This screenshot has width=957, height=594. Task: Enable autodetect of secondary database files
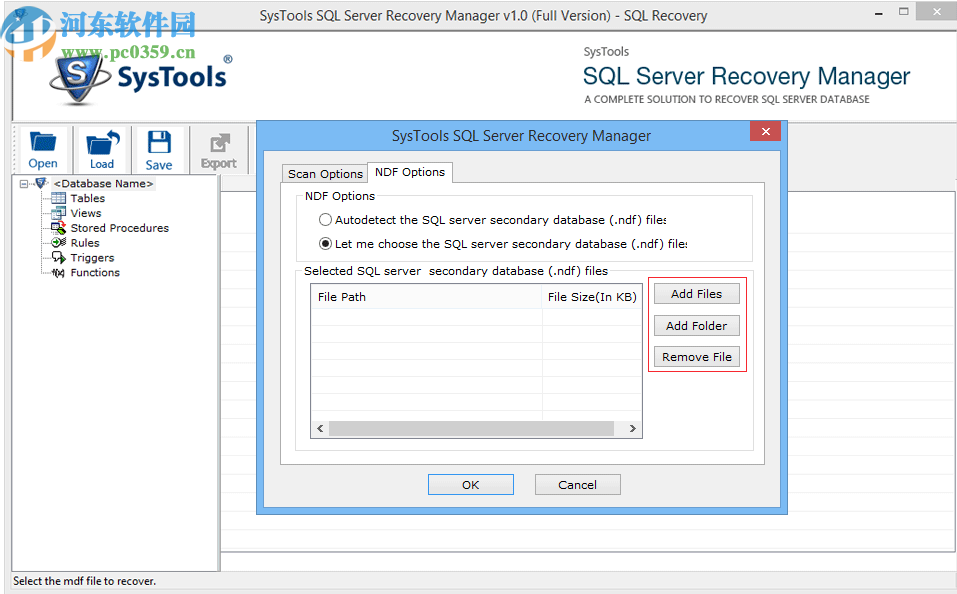(325, 219)
